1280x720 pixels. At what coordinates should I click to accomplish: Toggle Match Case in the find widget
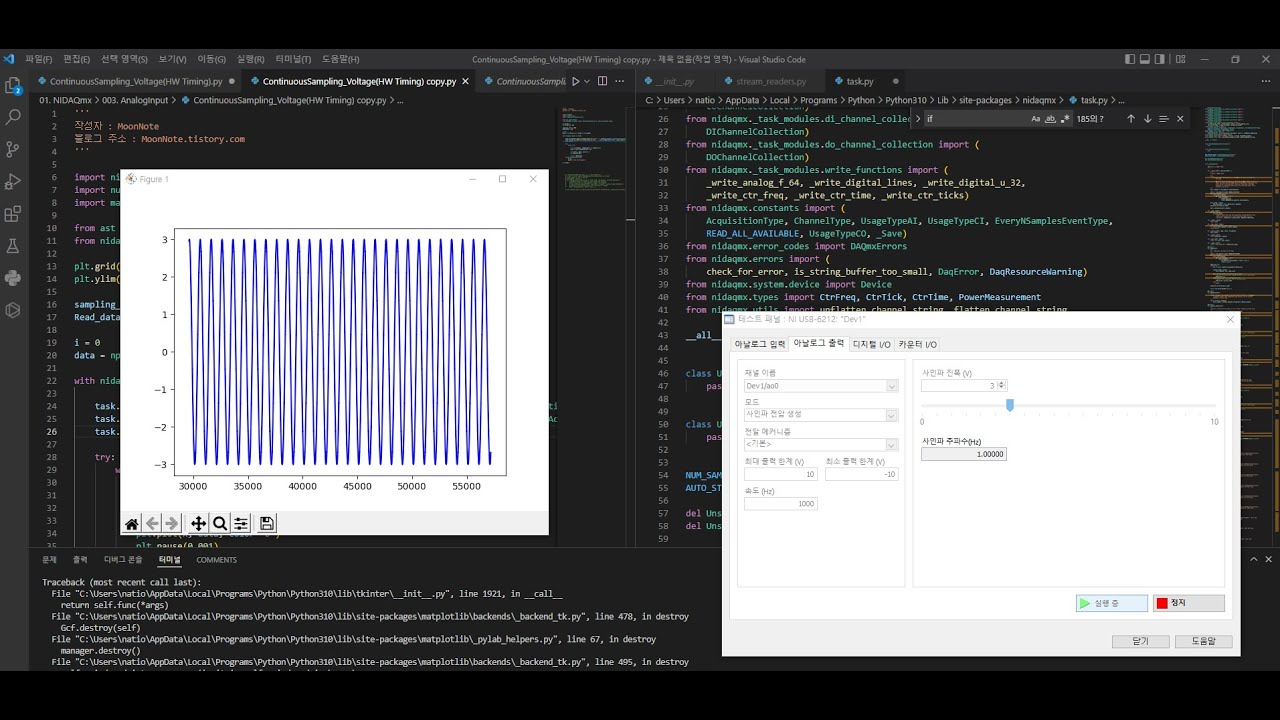1036,119
